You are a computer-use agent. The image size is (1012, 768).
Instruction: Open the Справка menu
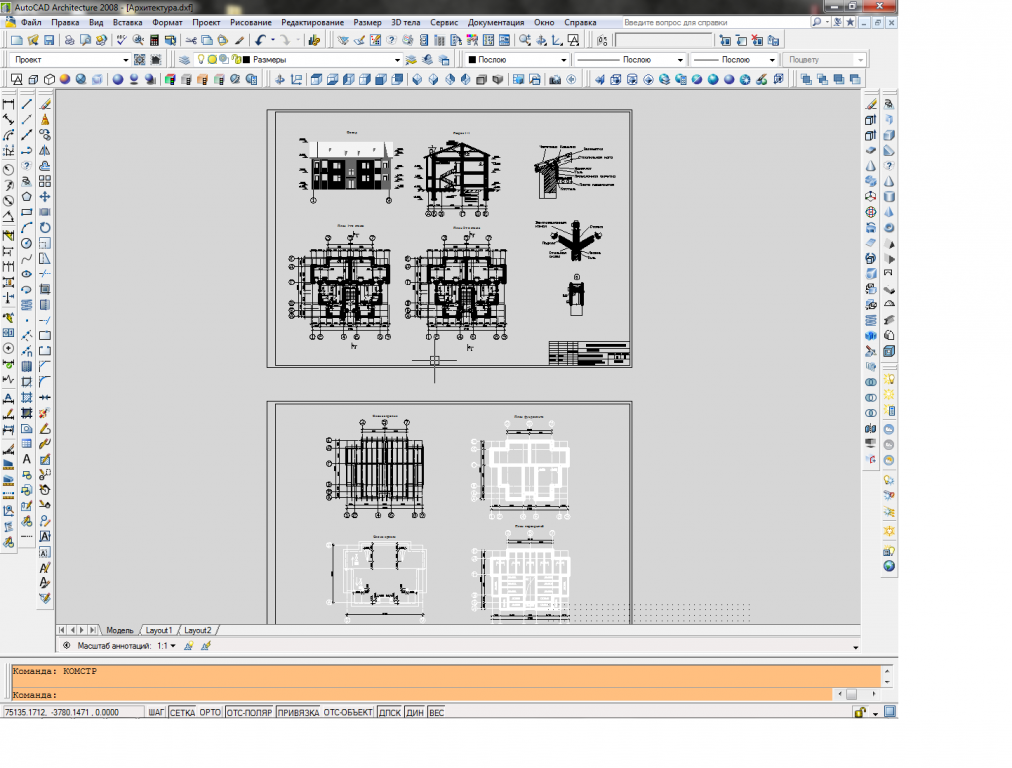tap(580, 22)
